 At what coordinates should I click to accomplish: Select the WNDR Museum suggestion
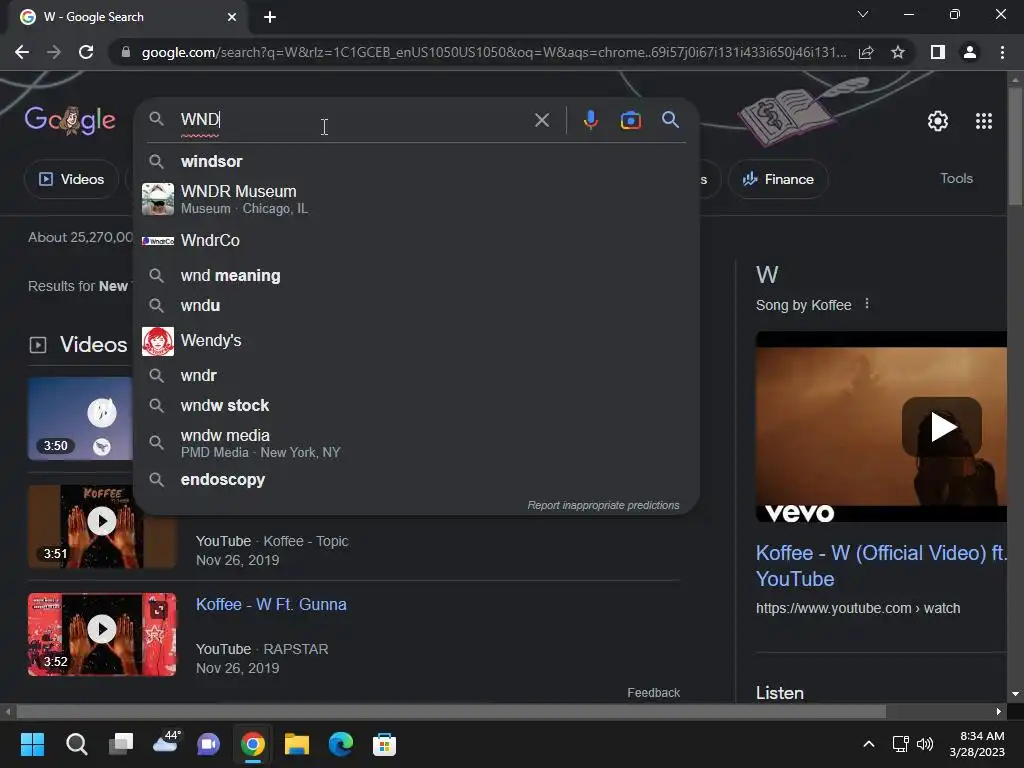[x=416, y=199]
